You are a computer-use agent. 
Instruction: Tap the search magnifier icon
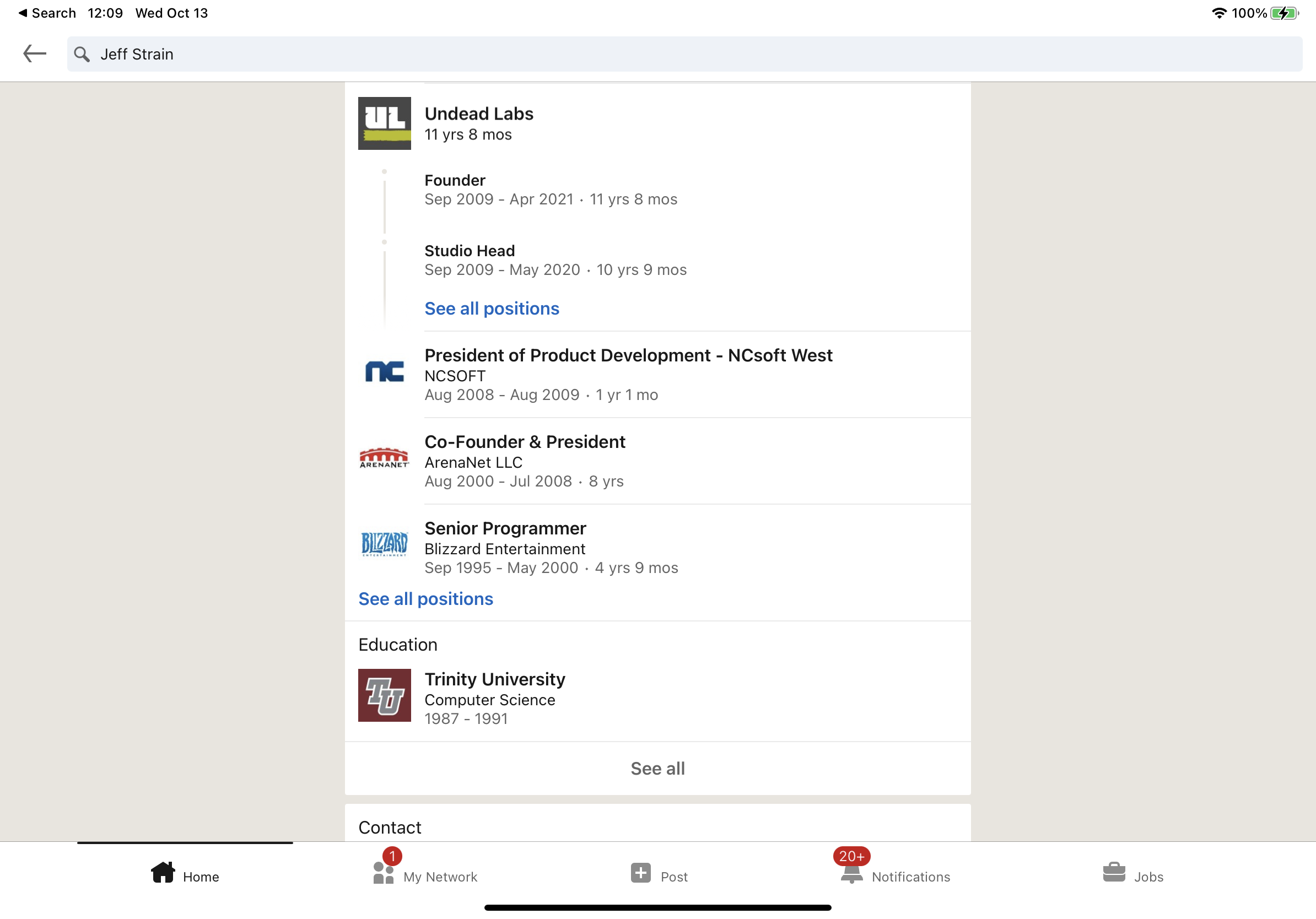pos(82,55)
